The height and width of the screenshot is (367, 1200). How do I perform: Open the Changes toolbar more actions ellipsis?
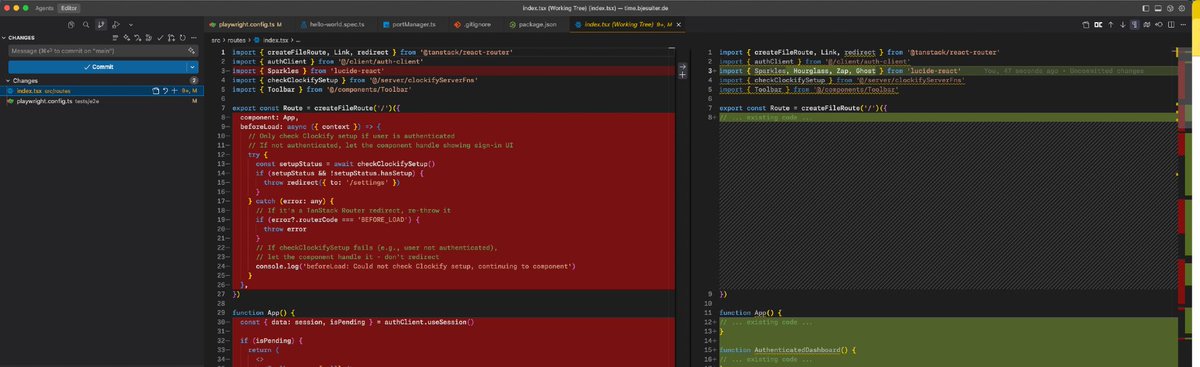194,38
